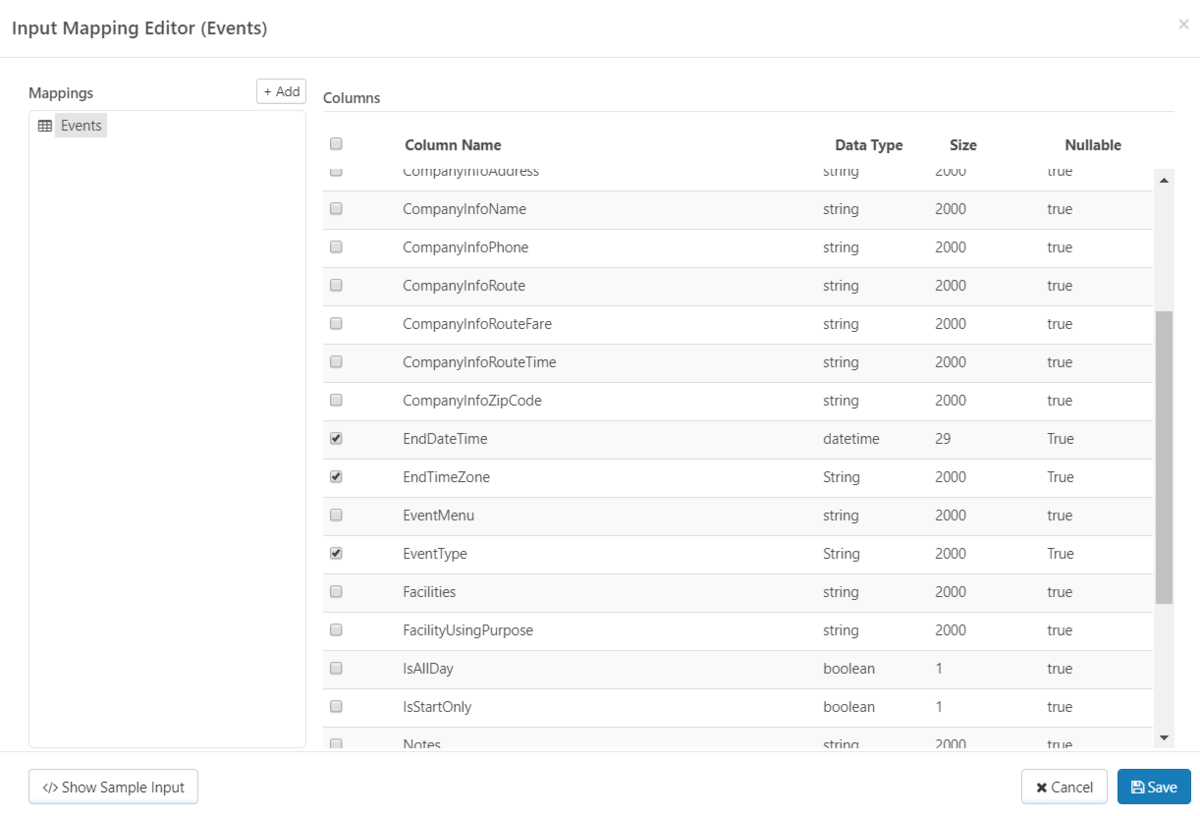Click the Add mapping button
Viewport: 1200px width, 816px height.
coord(281,92)
